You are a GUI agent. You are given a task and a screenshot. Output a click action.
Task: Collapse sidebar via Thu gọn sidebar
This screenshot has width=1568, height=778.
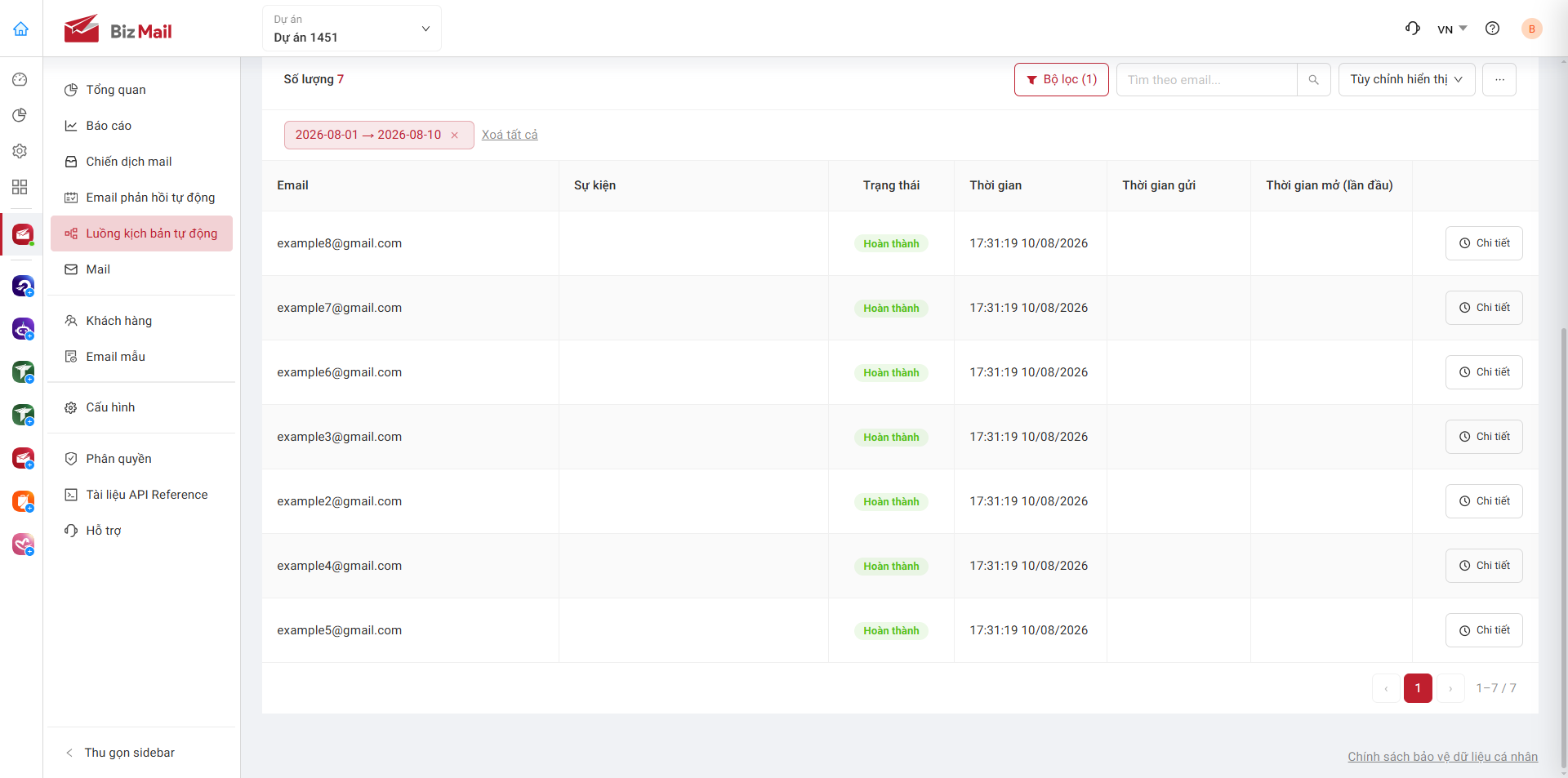[x=120, y=753]
